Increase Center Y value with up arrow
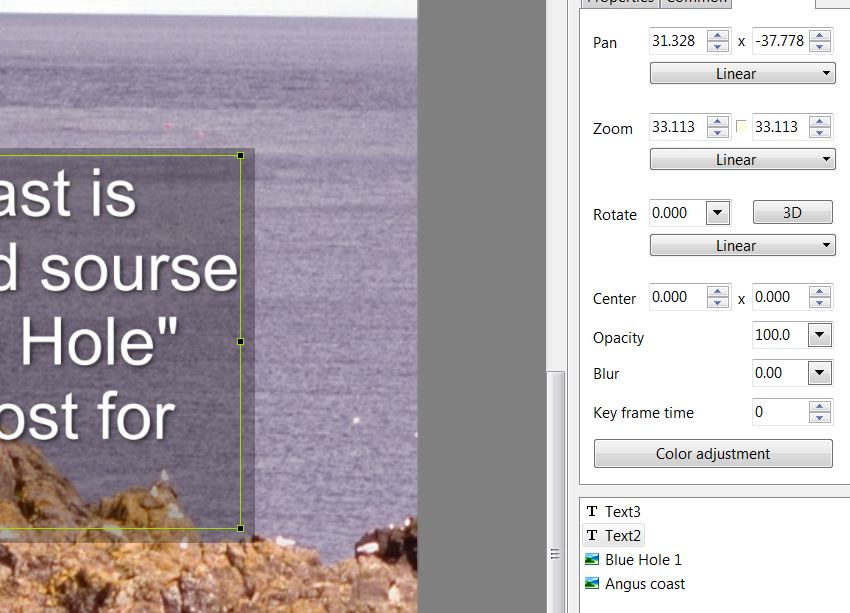The image size is (850, 613). point(820,292)
